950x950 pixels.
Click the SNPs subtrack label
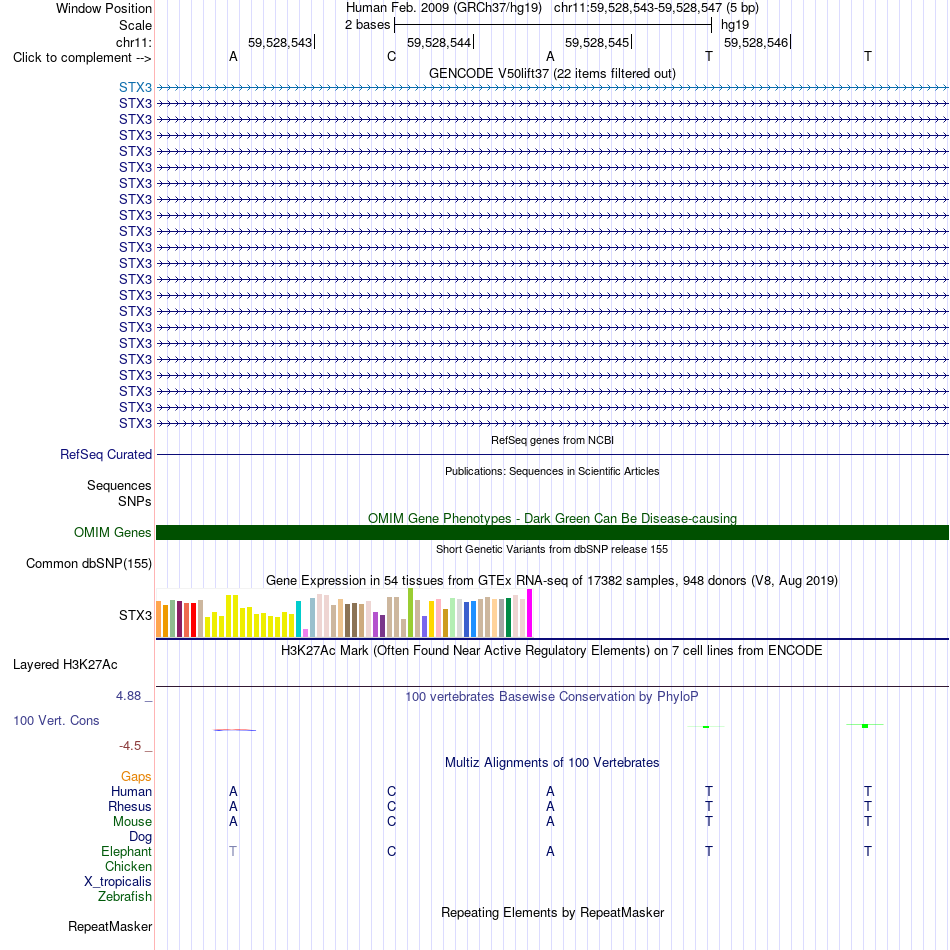(135, 502)
